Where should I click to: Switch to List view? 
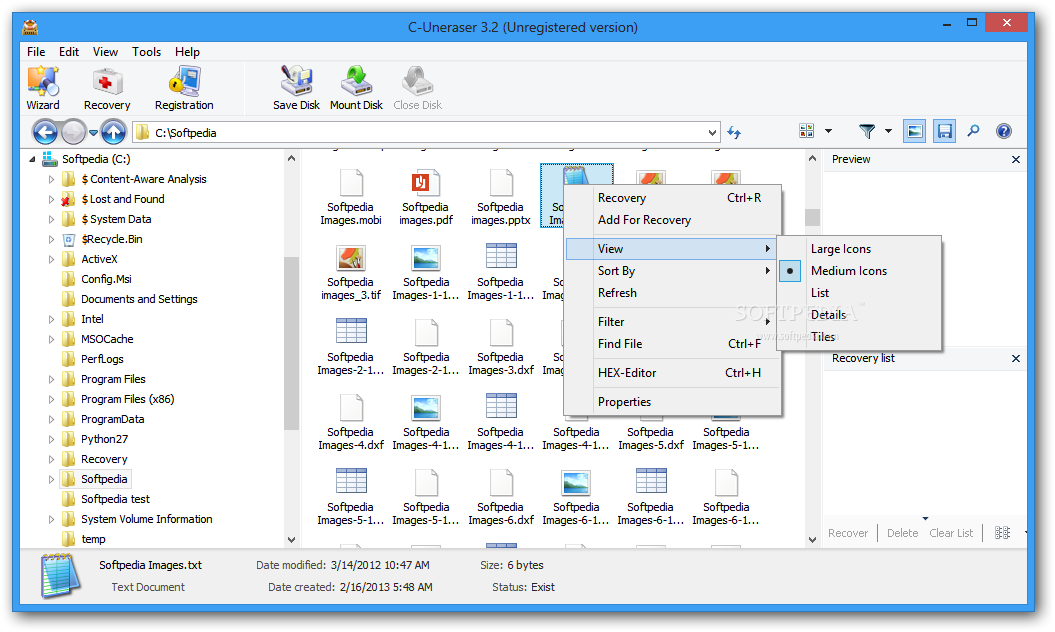[859, 293]
